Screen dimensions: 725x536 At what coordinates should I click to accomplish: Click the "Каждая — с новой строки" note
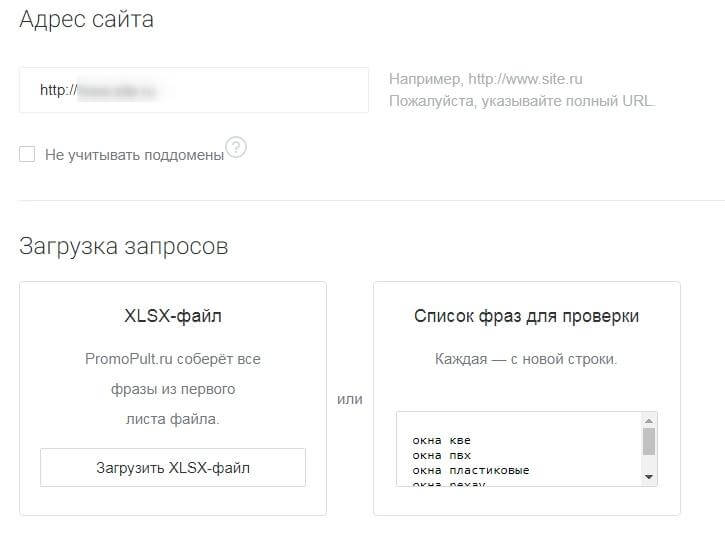[x=526, y=358]
